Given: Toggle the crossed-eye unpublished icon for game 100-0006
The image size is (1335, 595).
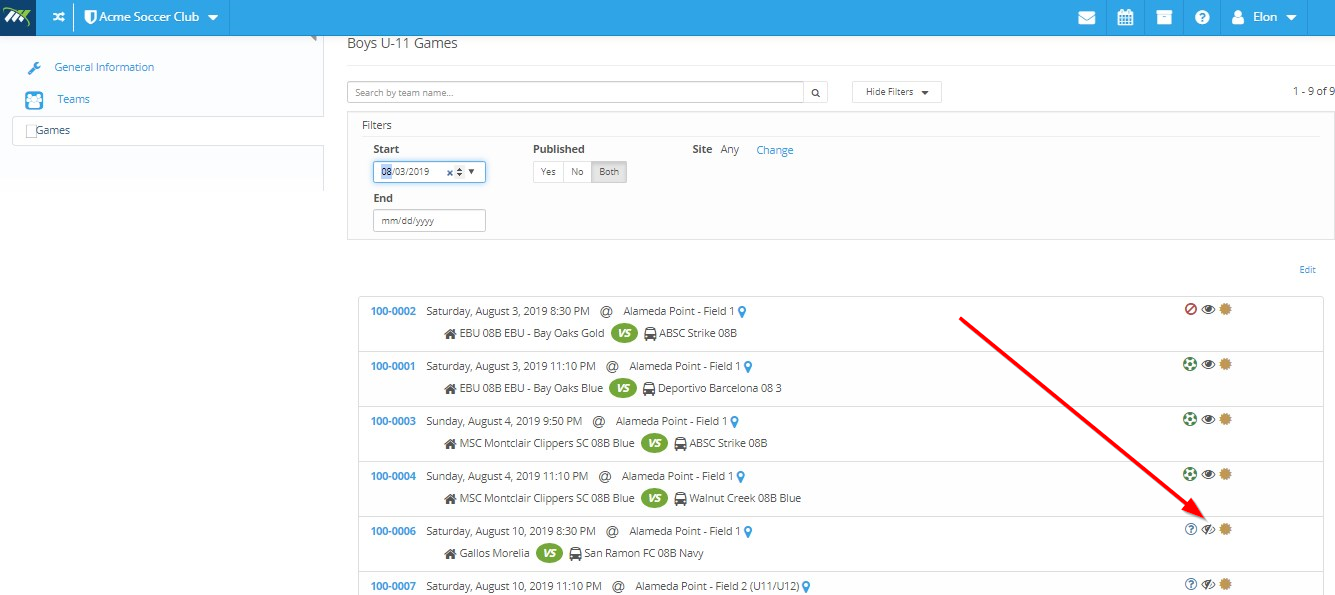Looking at the screenshot, I should click(1208, 529).
